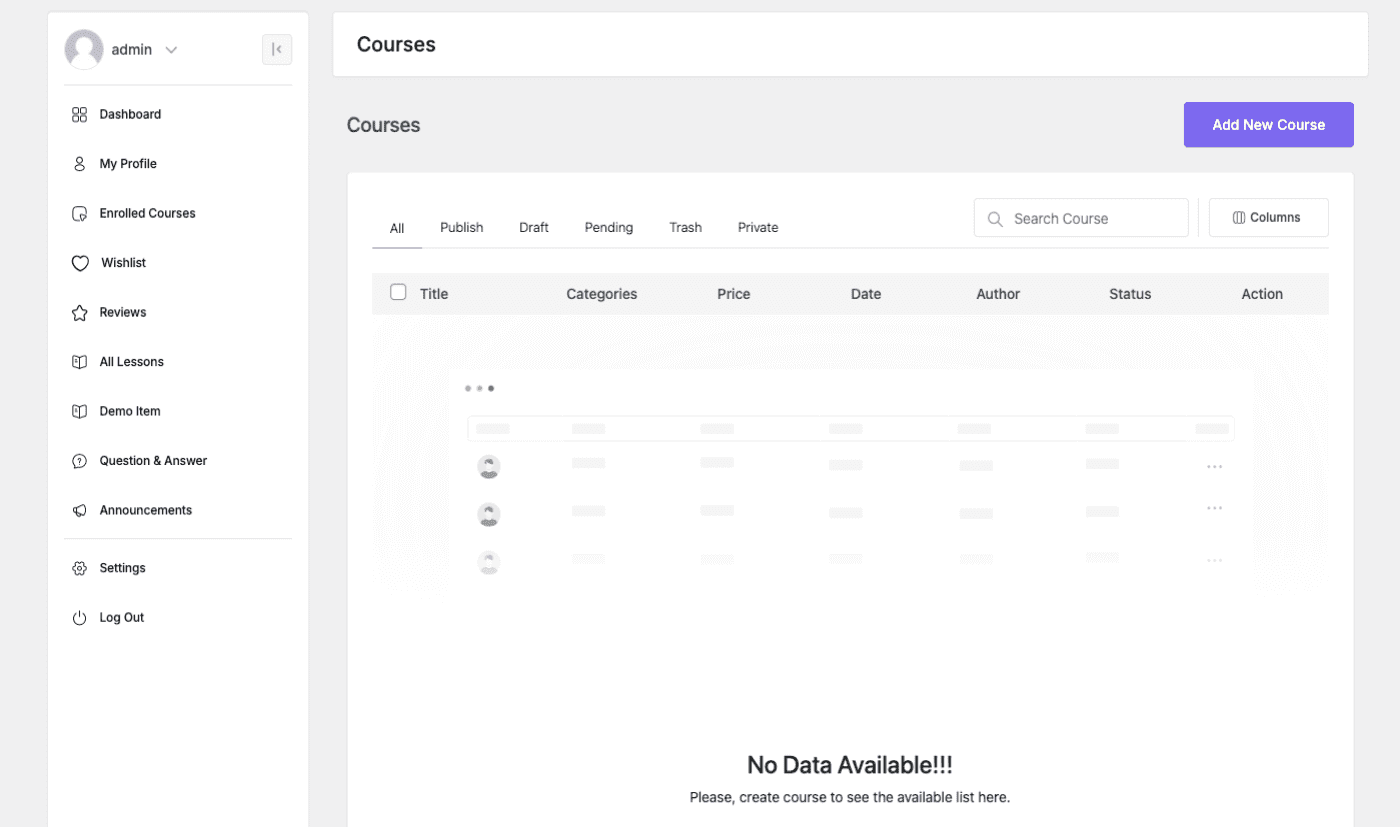This screenshot has height=827, width=1400.
Task: Click the My Profile person icon
Action: pyautogui.click(x=80, y=164)
